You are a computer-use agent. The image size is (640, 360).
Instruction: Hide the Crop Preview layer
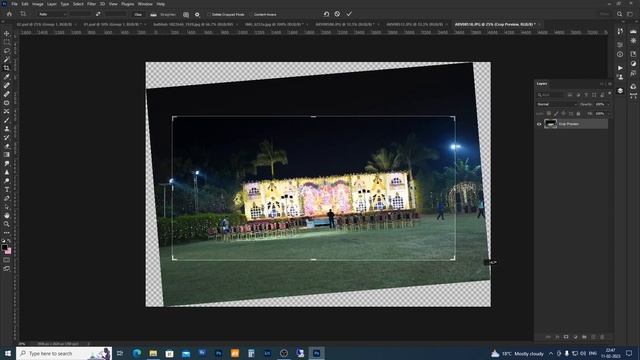(539, 124)
